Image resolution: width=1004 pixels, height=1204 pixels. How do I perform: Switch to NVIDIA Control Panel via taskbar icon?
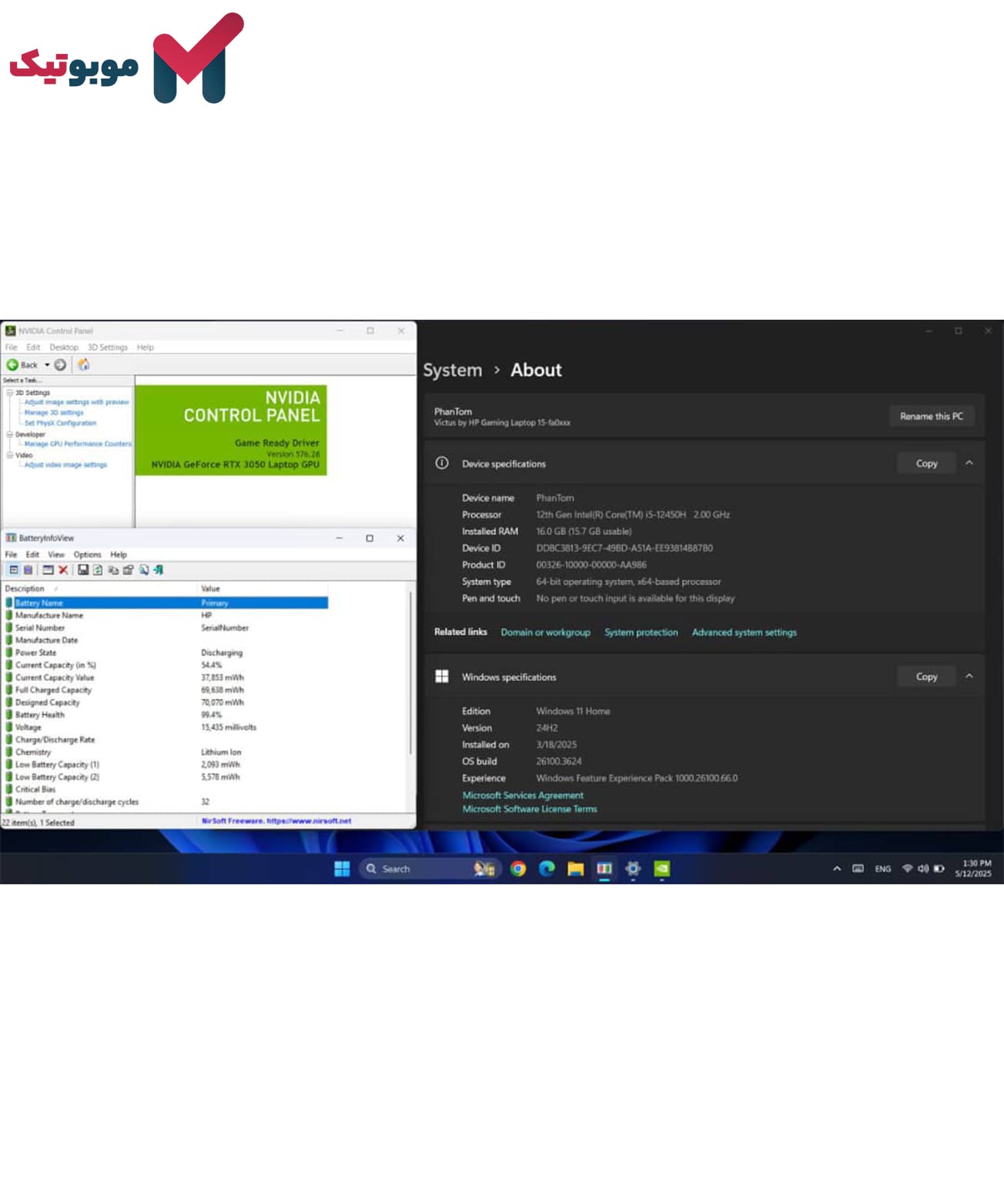click(x=662, y=869)
